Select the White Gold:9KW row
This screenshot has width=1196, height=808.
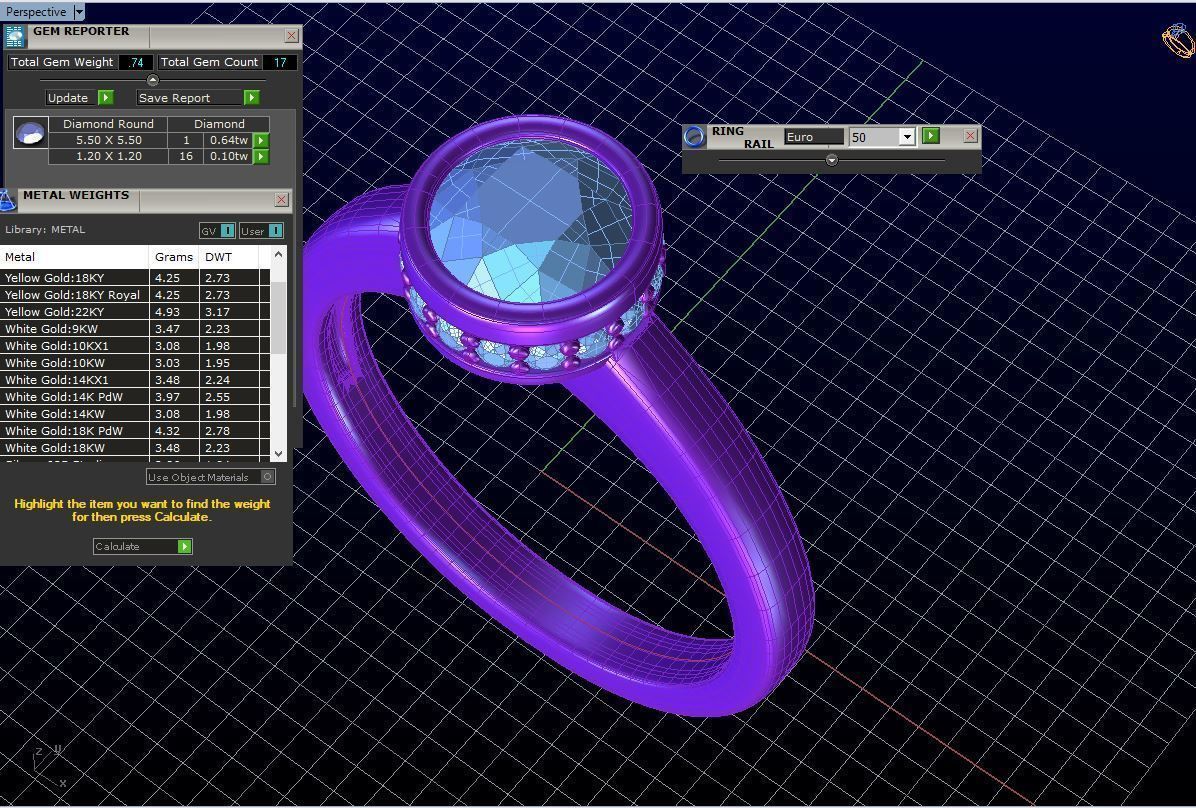click(x=134, y=329)
